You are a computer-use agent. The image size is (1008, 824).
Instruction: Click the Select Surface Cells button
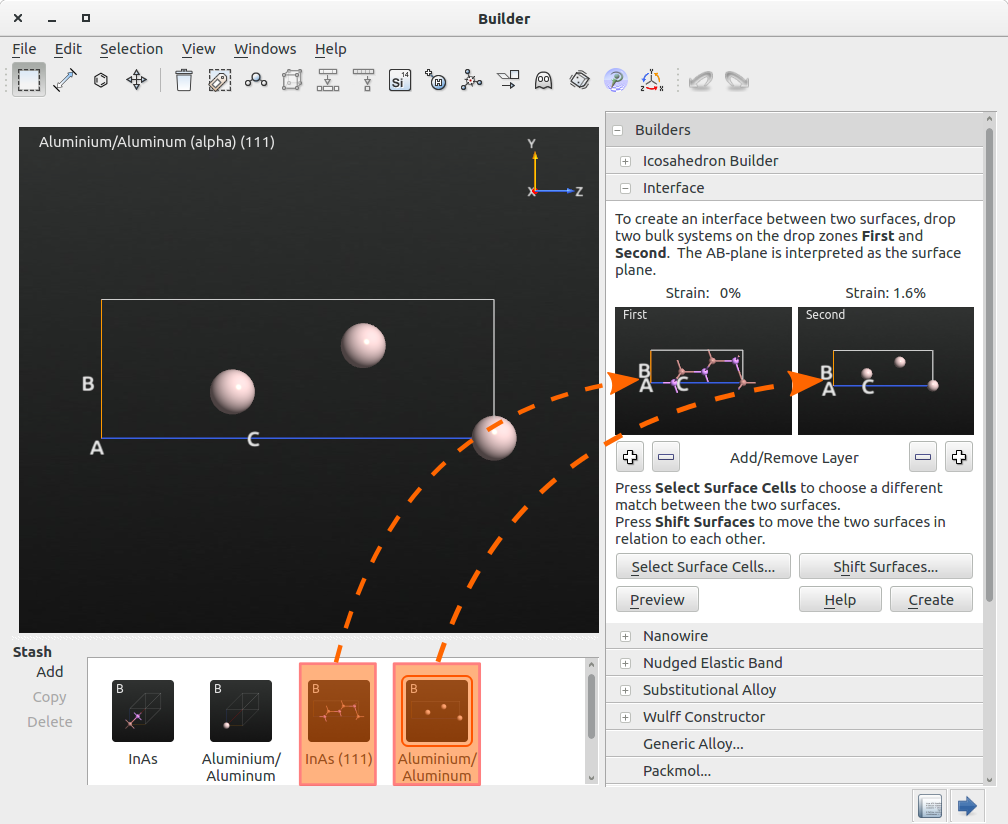703,567
